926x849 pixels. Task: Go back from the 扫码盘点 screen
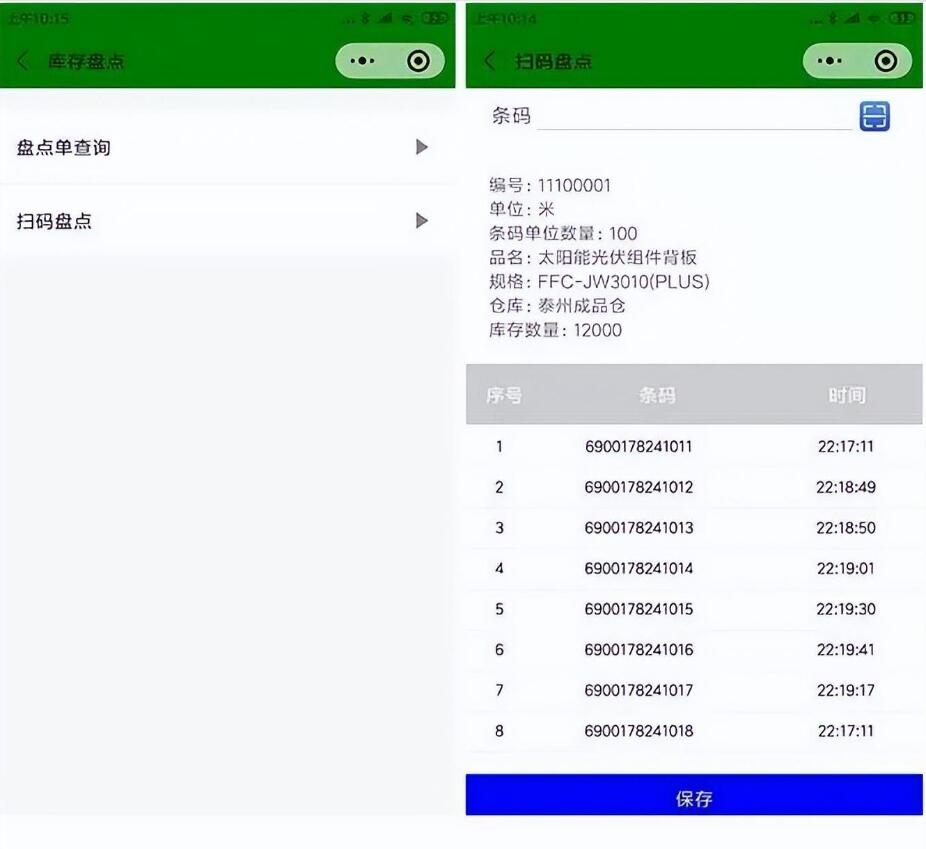pos(489,61)
